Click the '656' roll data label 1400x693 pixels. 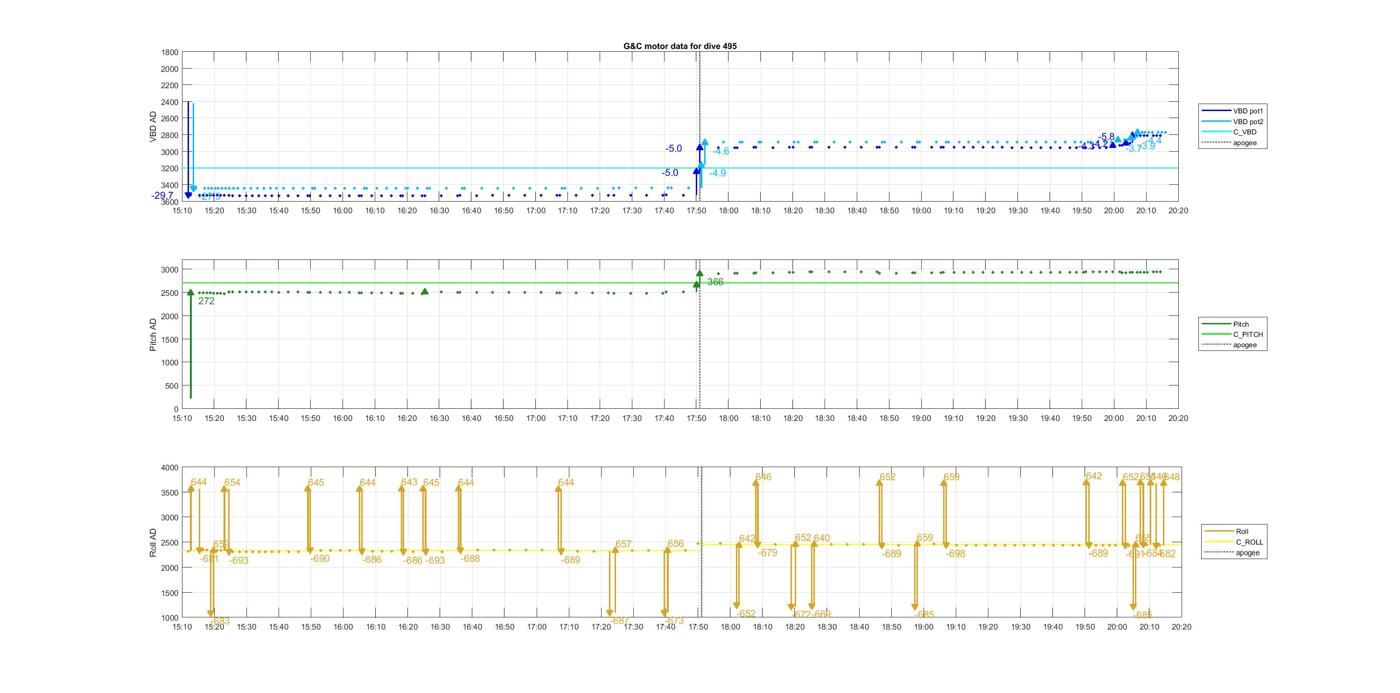(676, 544)
